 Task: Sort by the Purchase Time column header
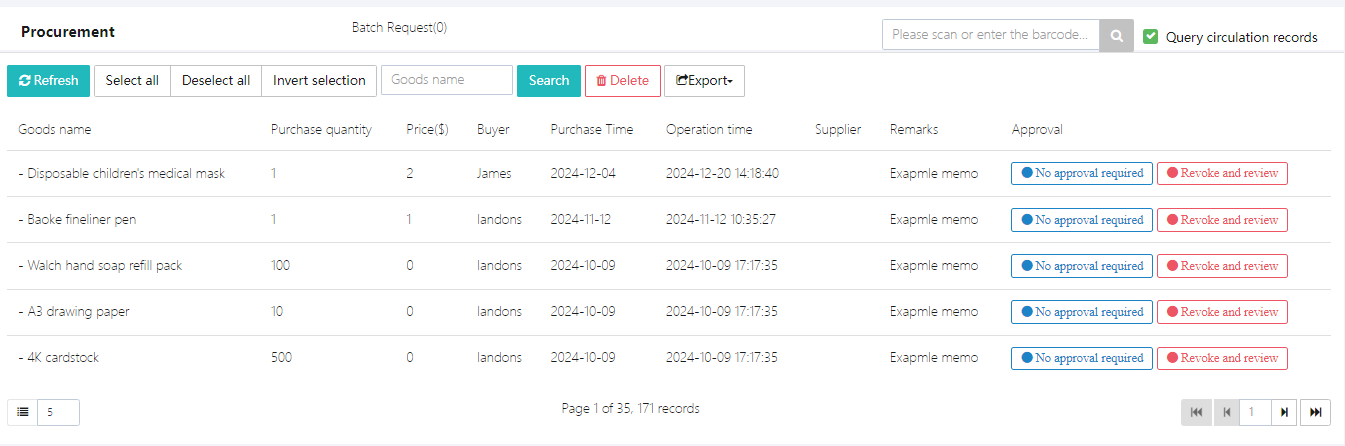590,129
